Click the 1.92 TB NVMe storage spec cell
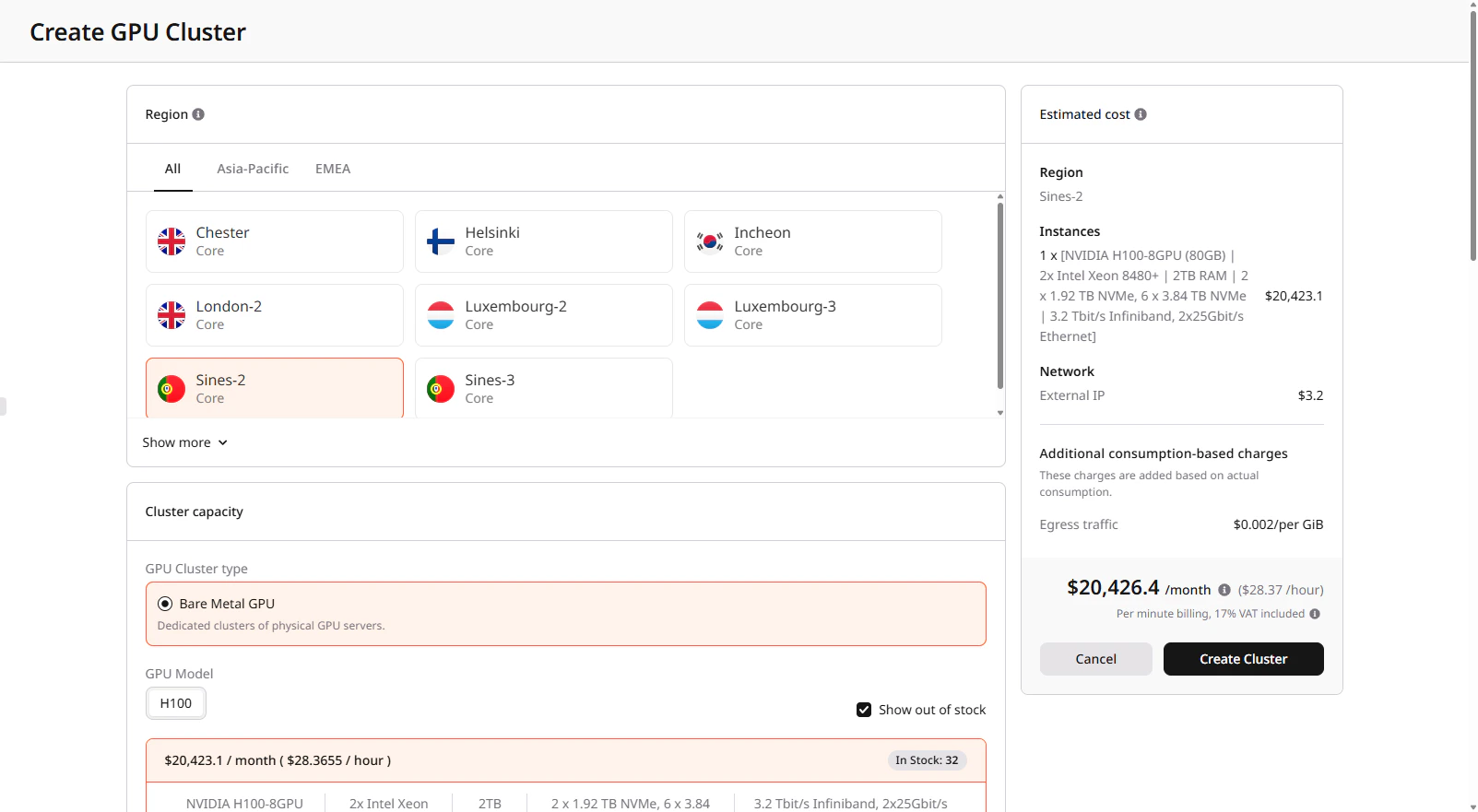Screen dimensions: 1478x812 click(x=631, y=804)
